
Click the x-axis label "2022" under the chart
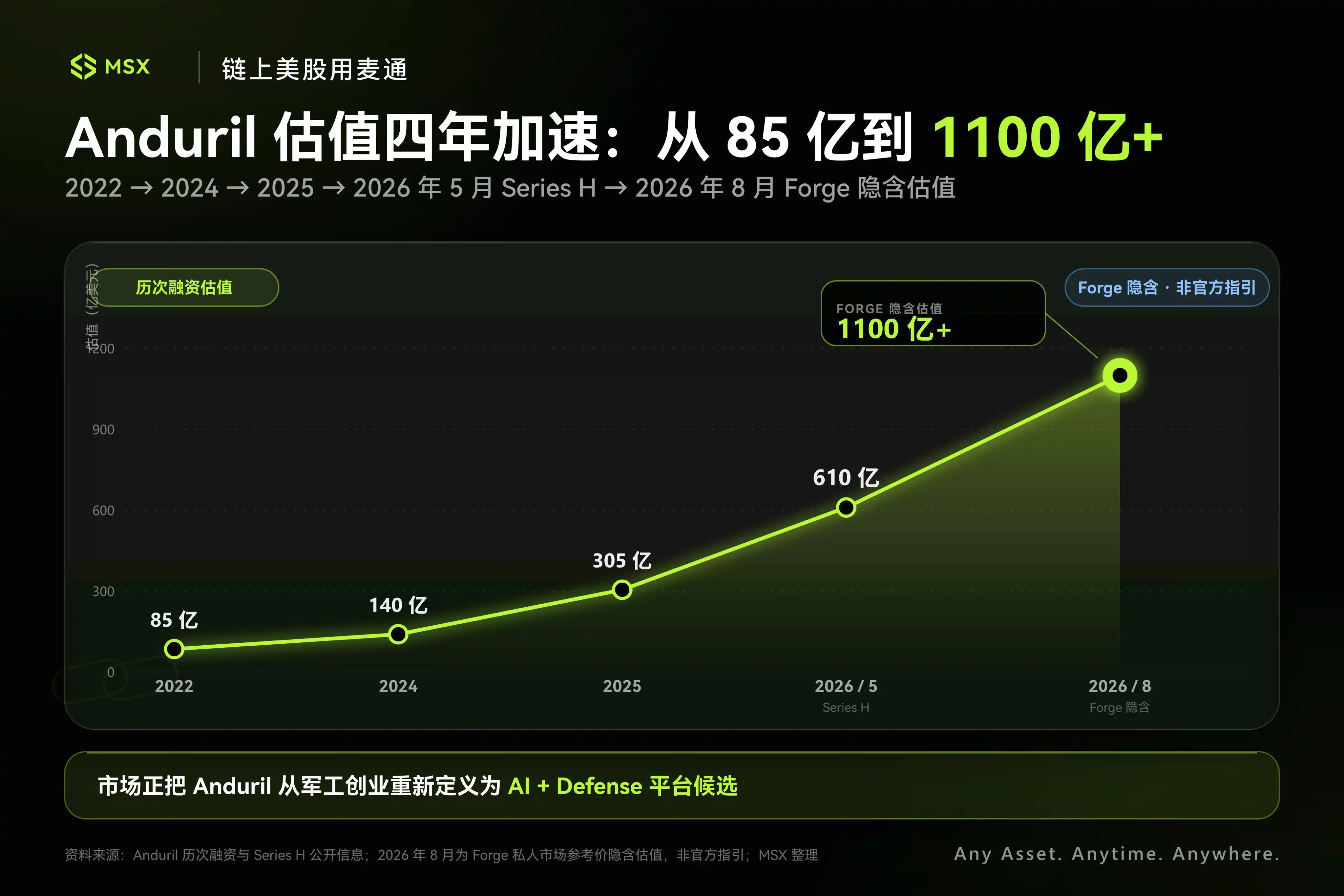click(174, 686)
